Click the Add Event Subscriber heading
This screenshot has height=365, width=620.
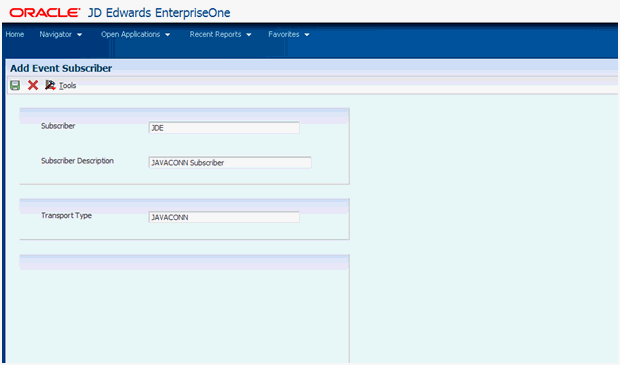[61, 68]
